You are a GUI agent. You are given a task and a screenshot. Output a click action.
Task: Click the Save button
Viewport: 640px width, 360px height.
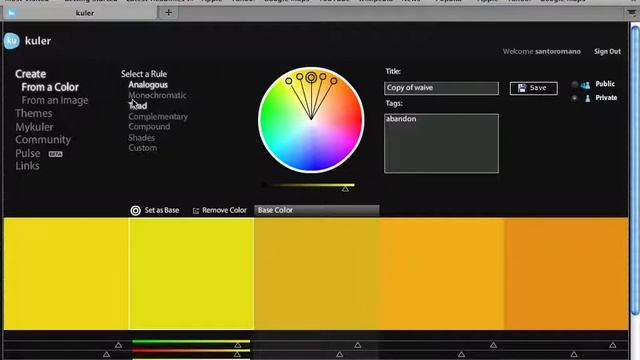(x=533, y=88)
